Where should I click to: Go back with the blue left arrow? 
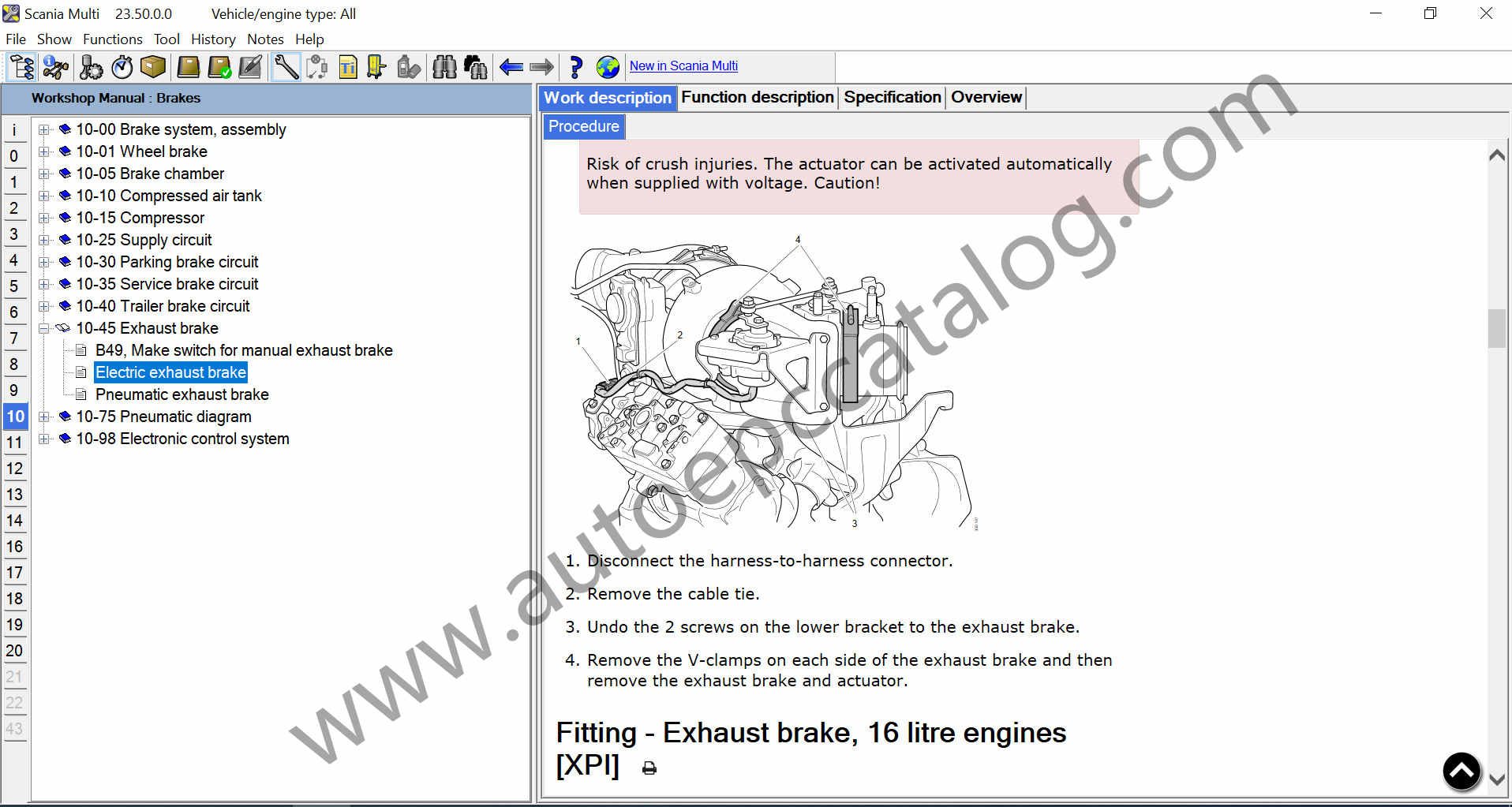pyautogui.click(x=511, y=67)
